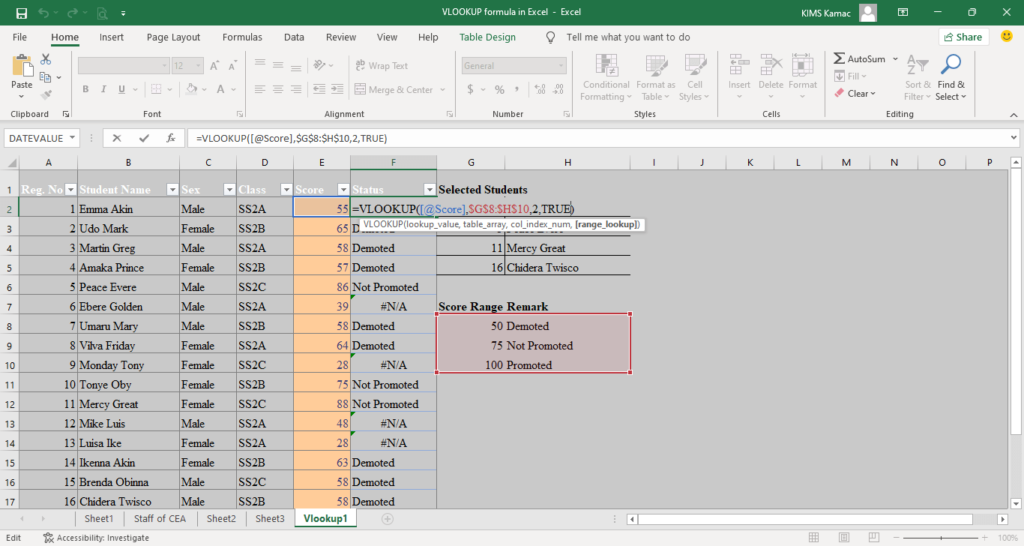Expand the formula bar chevron
This screenshot has width=1024, height=546.
tap(1014, 138)
